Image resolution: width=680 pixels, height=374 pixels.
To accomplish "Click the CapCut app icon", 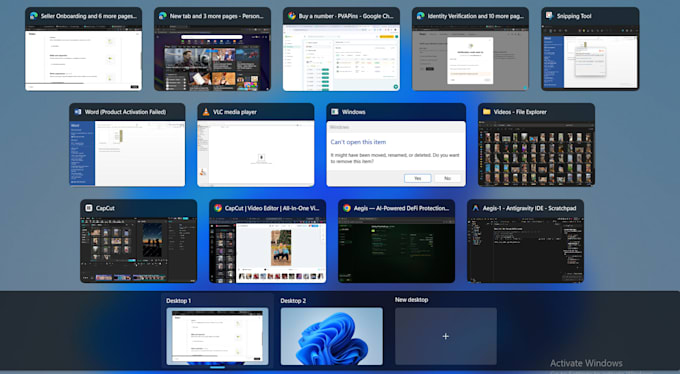I will pos(89,208).
